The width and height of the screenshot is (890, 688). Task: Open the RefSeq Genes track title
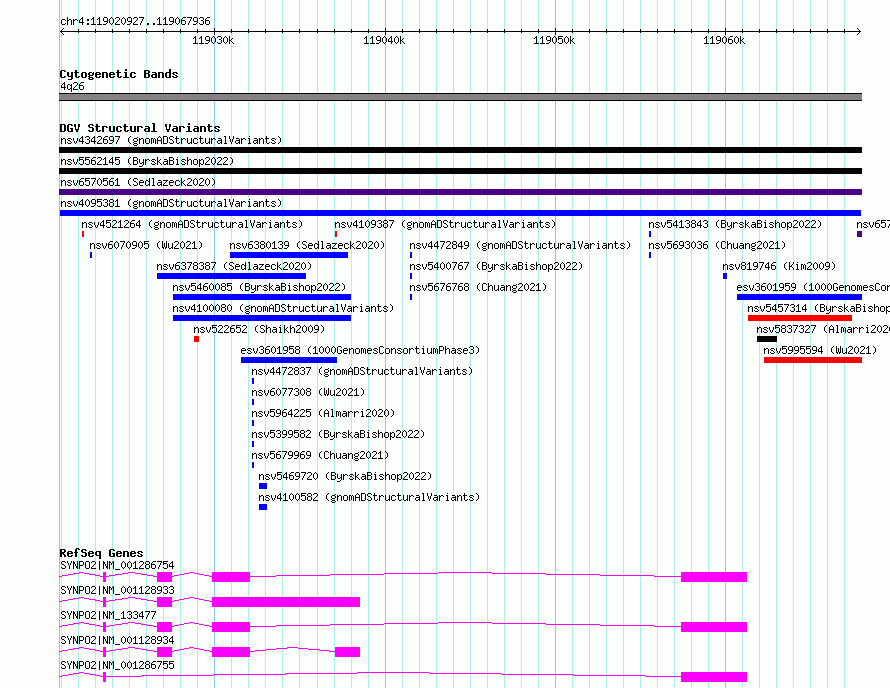coord(101,553)
